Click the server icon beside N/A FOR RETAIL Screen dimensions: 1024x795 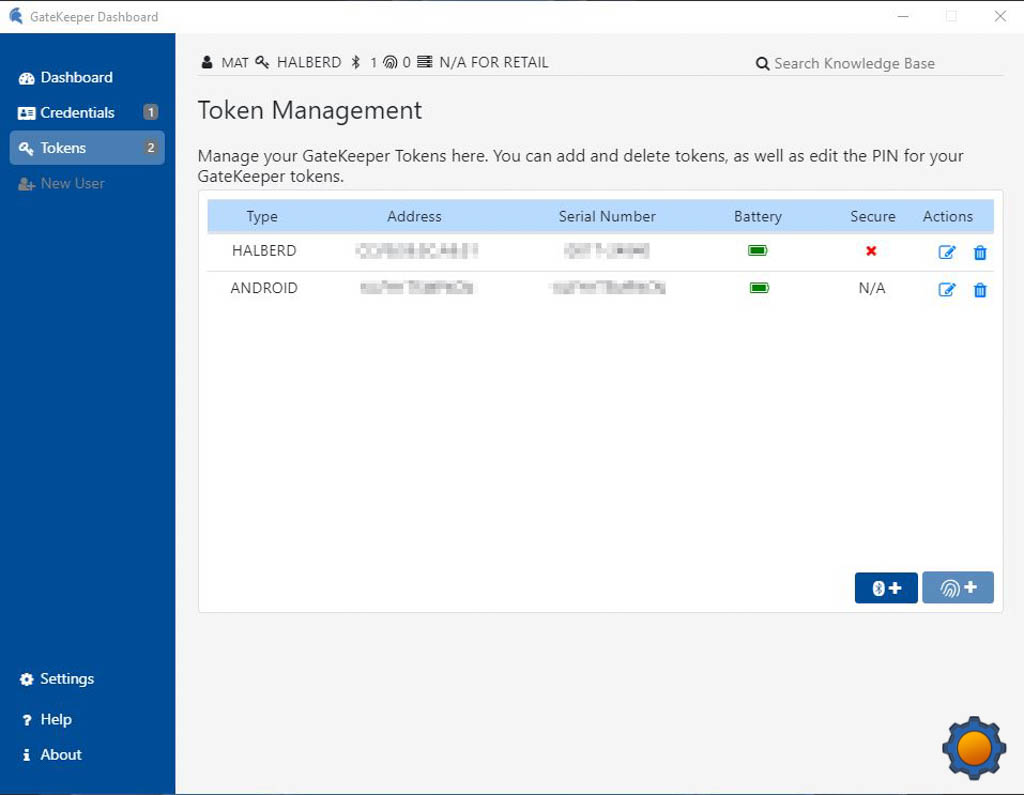coord(424,62)
